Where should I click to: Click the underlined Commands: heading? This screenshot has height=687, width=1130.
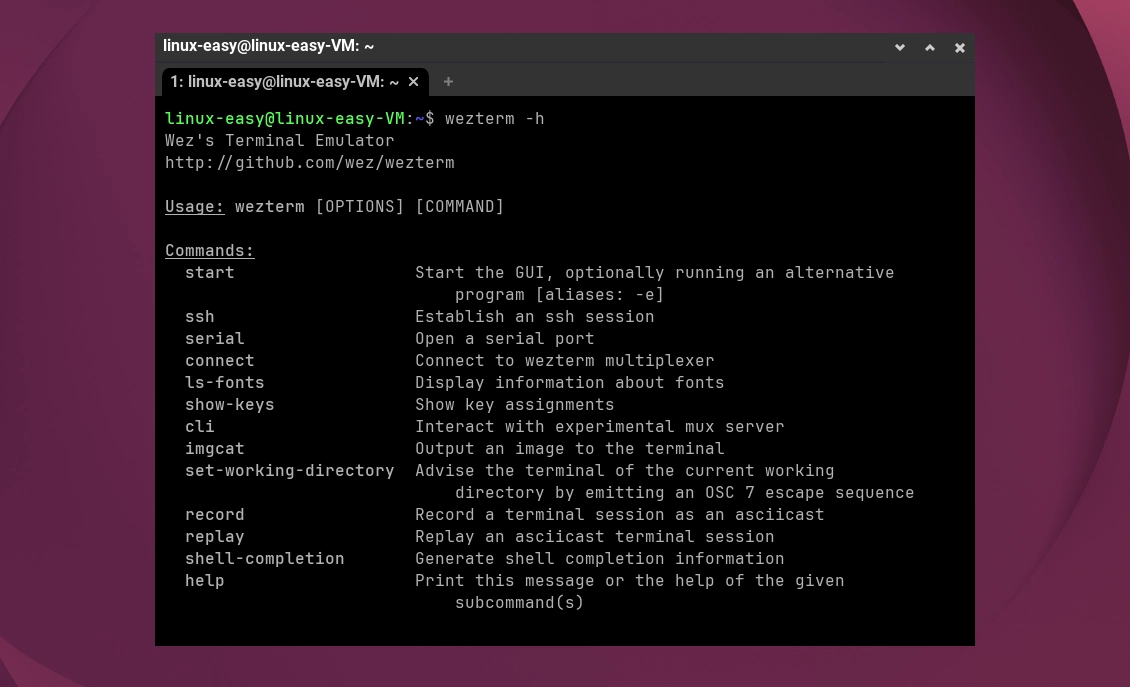(x=210, y=251)
